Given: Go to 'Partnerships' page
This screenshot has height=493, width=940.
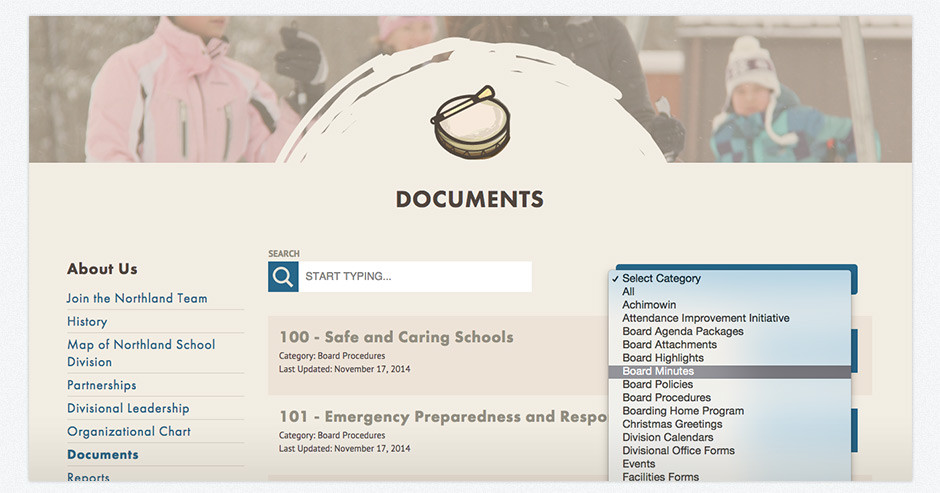Looking at the screenshot, I should [x=101, y=385].
